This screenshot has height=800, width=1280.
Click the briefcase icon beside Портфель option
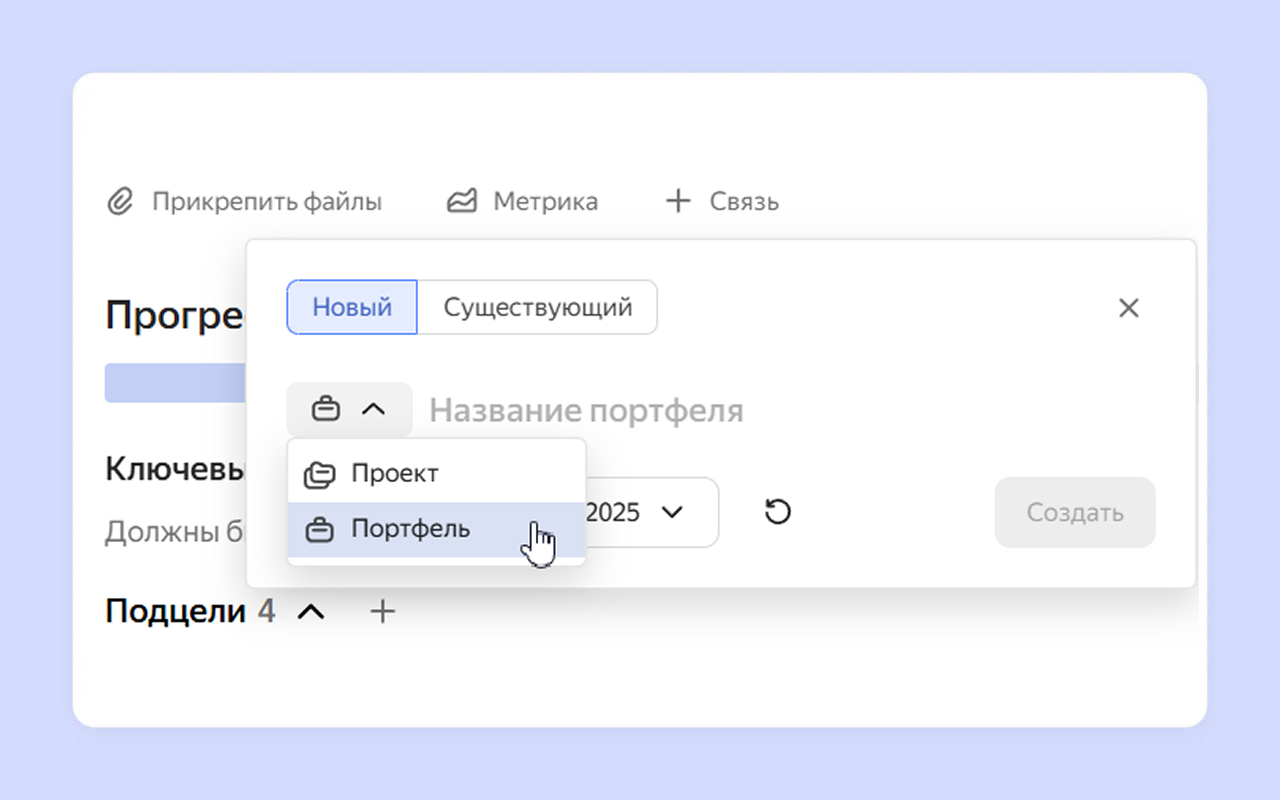click(x=319, y=530)
